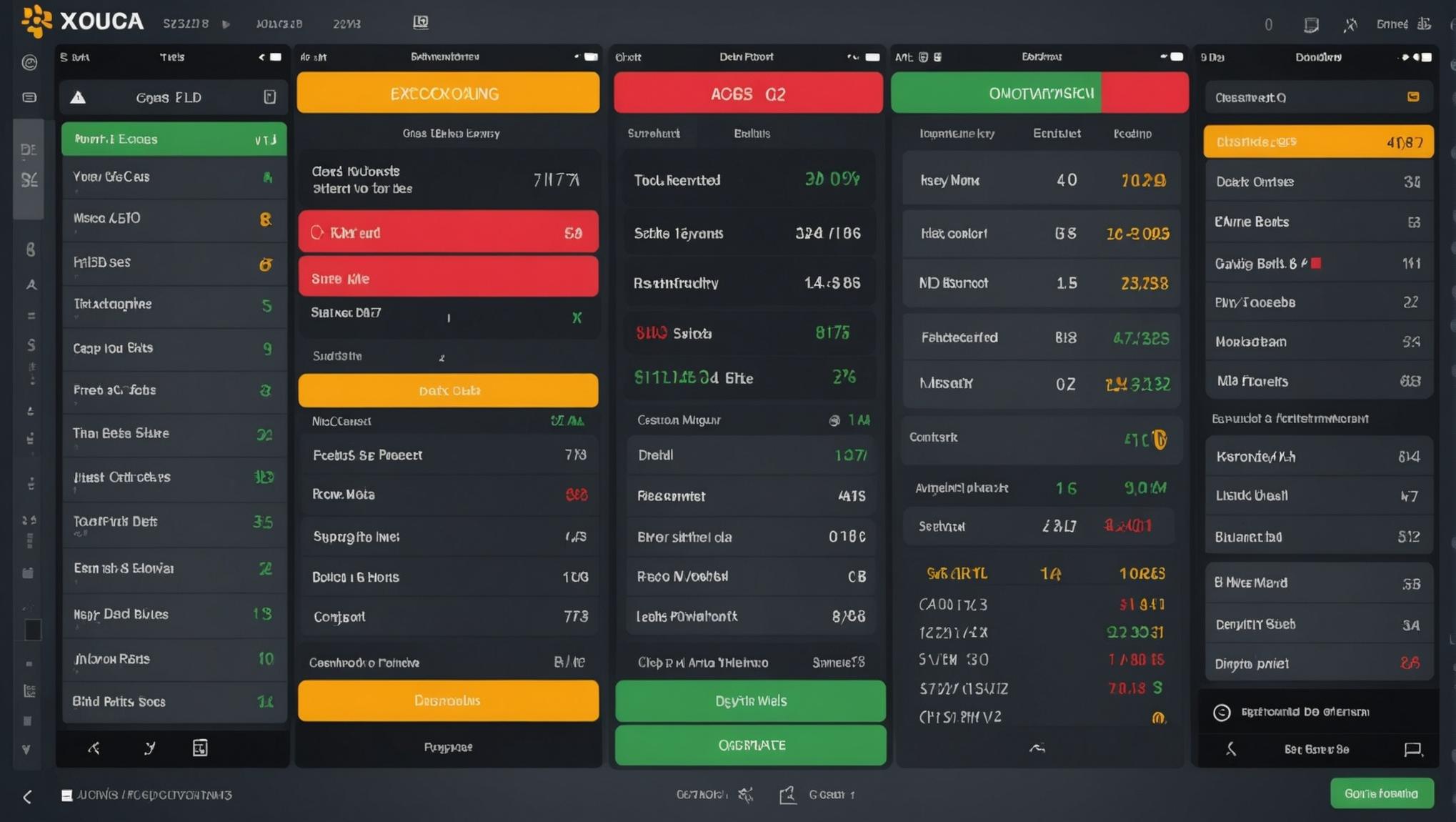Click the play arrow after S23 label
The height and width of the screenshot is (822, 1456).
[x=226, y=24]
